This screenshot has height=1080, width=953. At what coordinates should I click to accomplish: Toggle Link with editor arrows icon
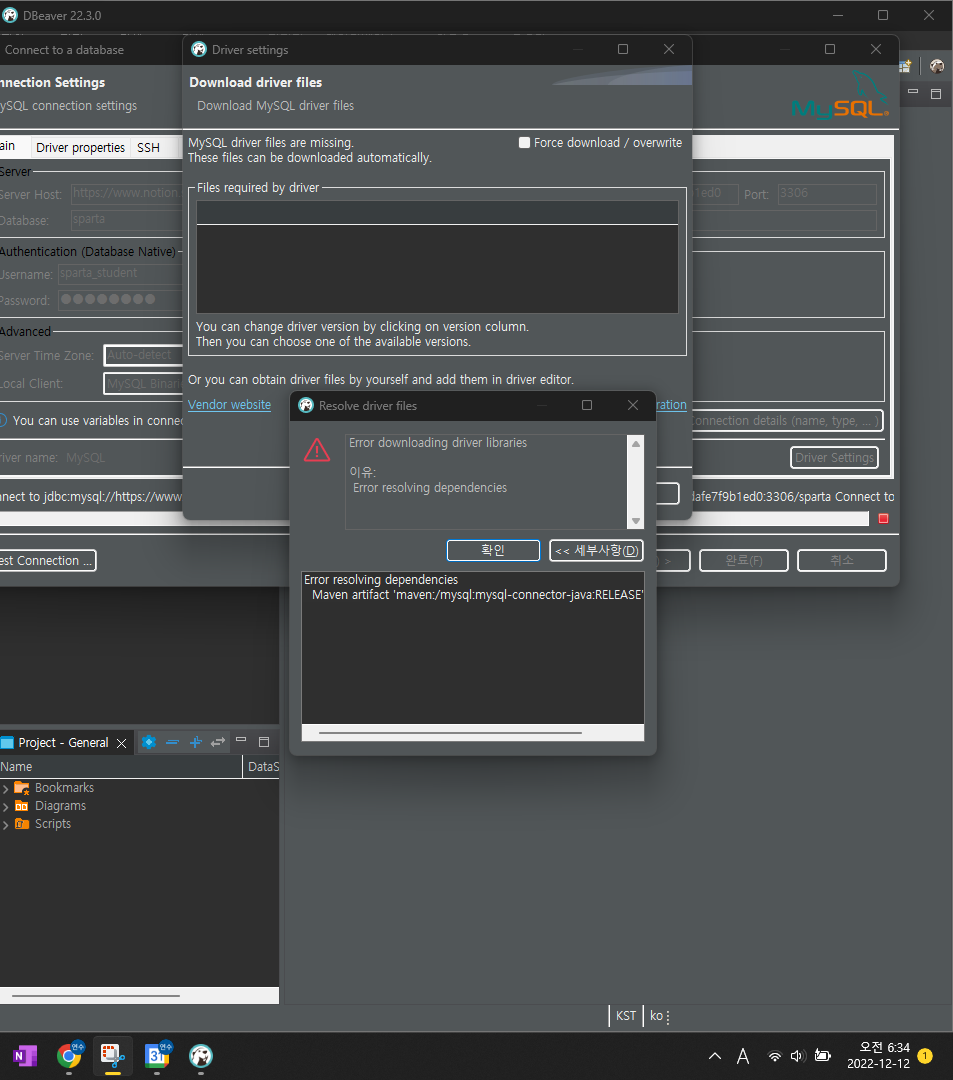point(218,742)
